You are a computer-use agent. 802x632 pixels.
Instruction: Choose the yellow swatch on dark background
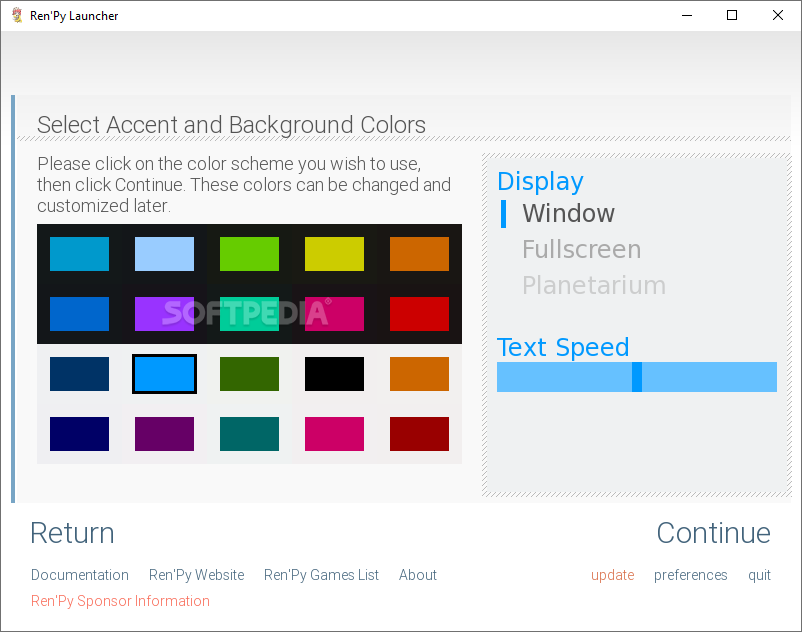coord(334,254)
